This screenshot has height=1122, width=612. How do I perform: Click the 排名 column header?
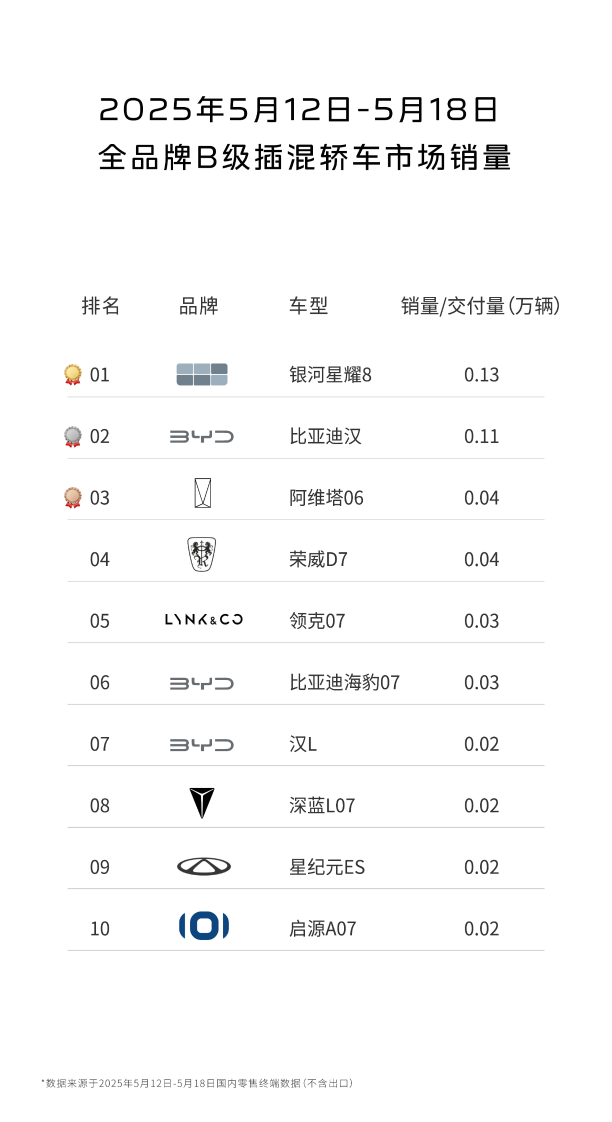tap(100, 306)
